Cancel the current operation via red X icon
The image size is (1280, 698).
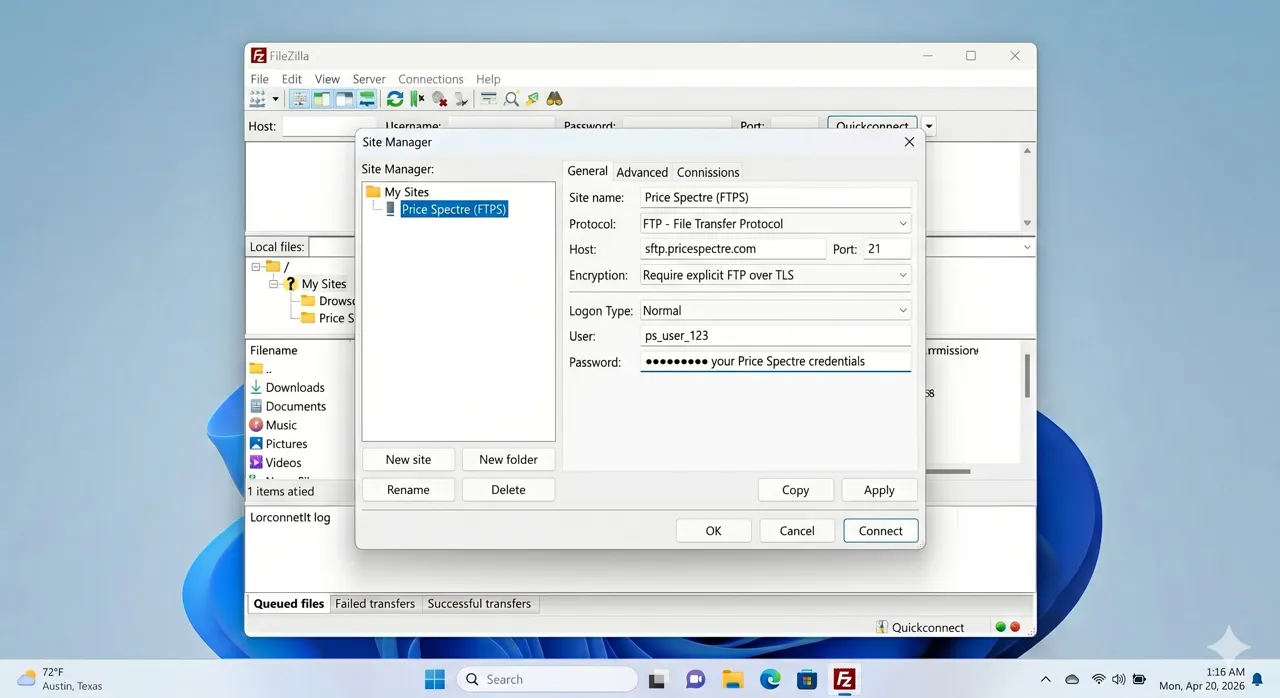pyautogui.click(x=440, y=98)
